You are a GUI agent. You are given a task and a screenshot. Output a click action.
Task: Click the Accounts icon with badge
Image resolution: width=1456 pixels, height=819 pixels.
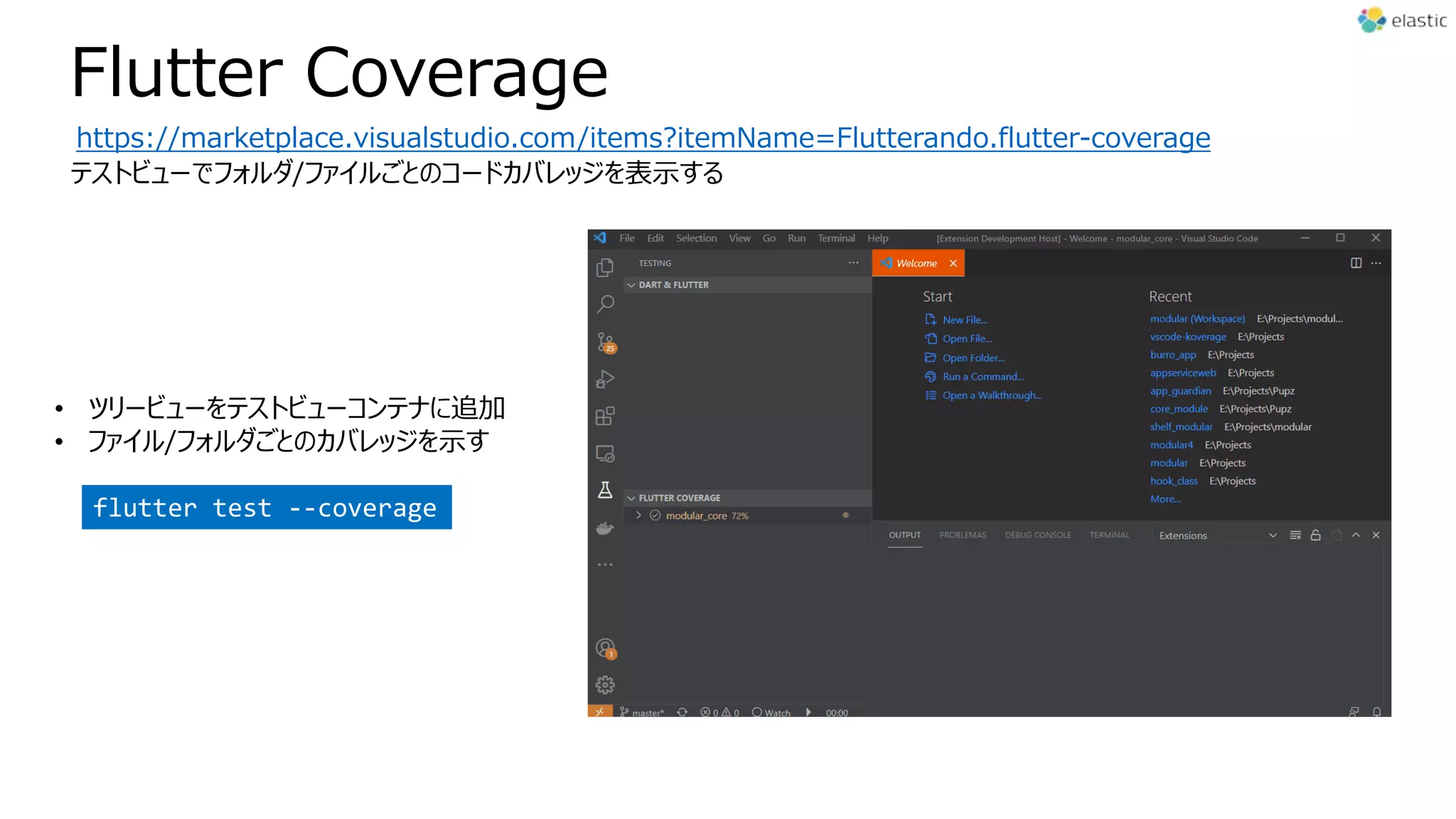coord(605,648)
